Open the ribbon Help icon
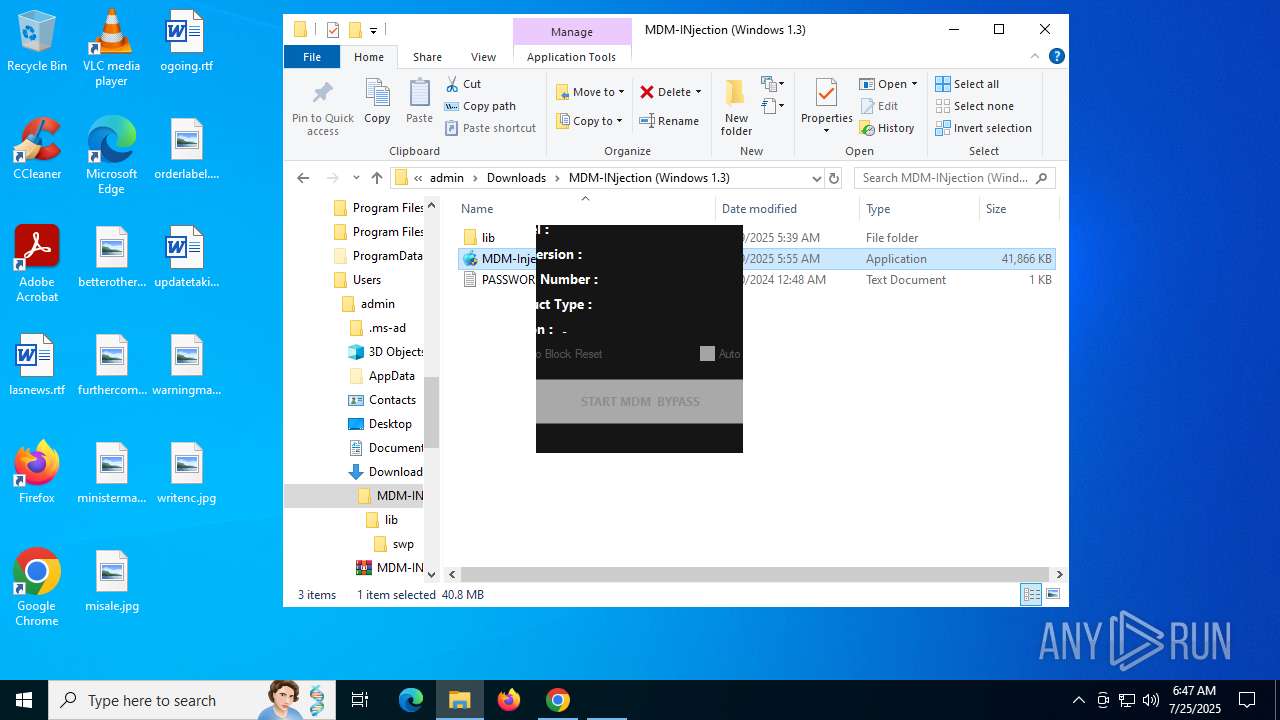This screenshot has width=1280, height=720. tap(1056, 56)
